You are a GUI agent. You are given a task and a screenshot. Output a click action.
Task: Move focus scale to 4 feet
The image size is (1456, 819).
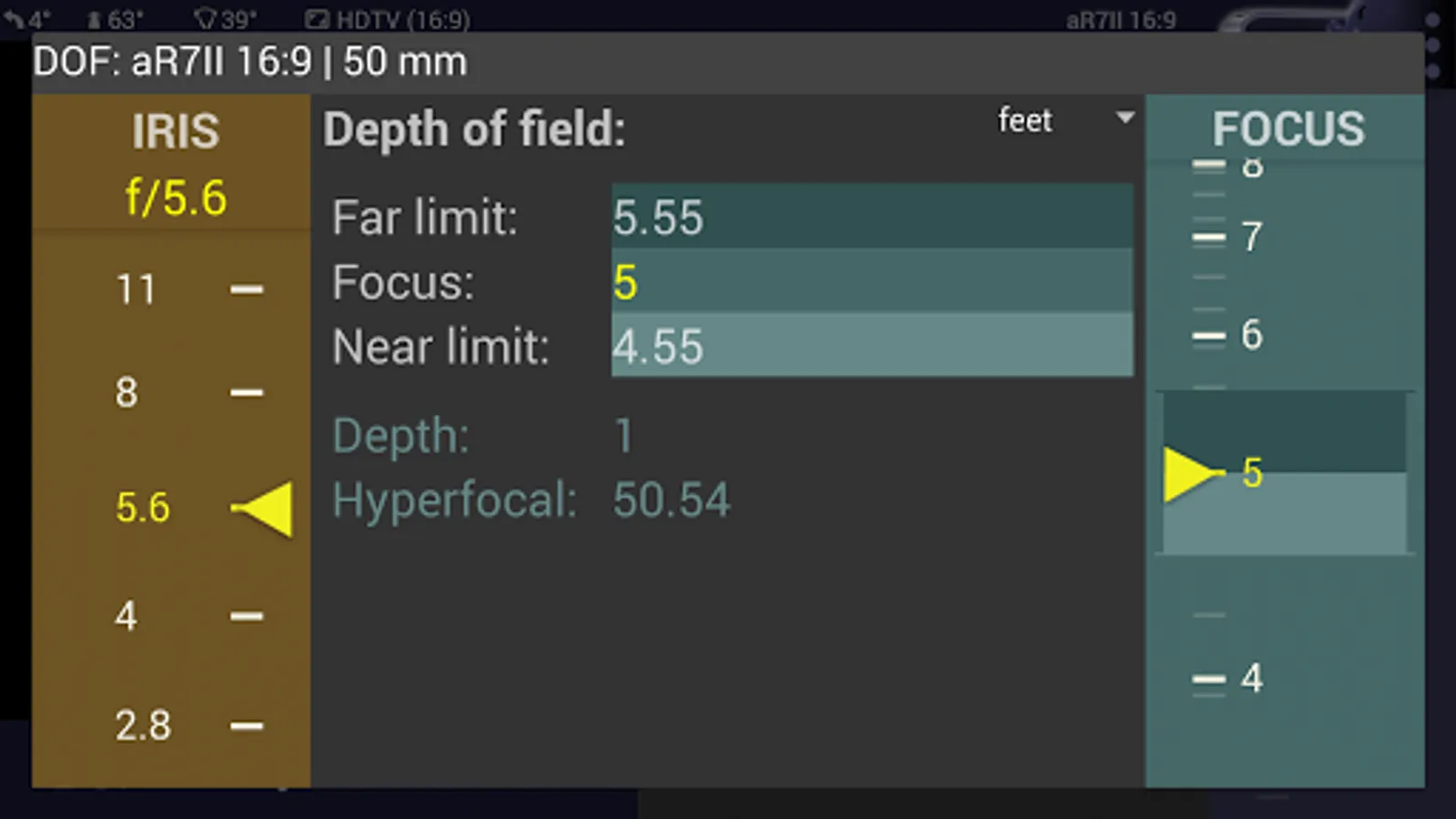[1251, 679]
